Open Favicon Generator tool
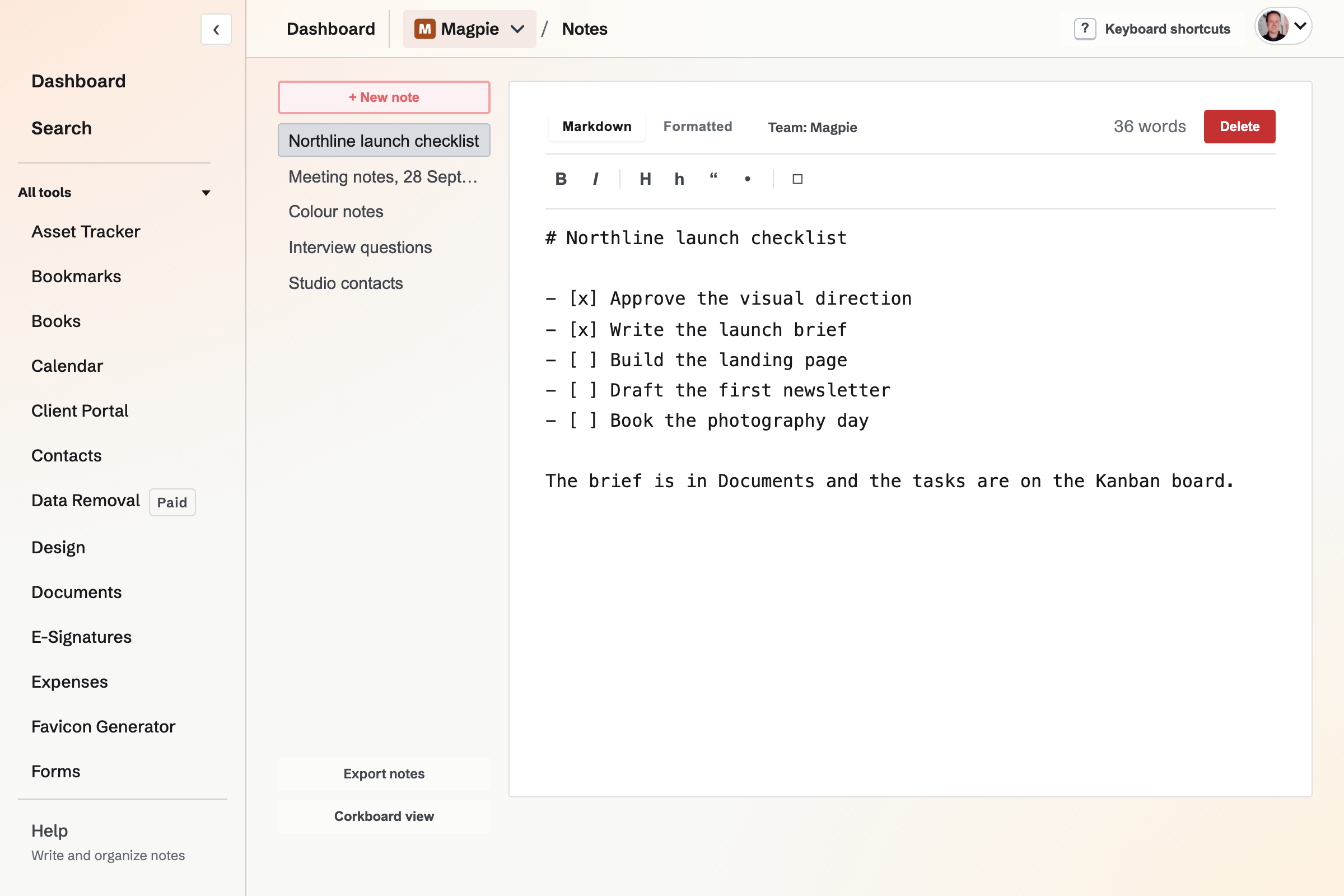The image size is (1344, 896). 103,726
